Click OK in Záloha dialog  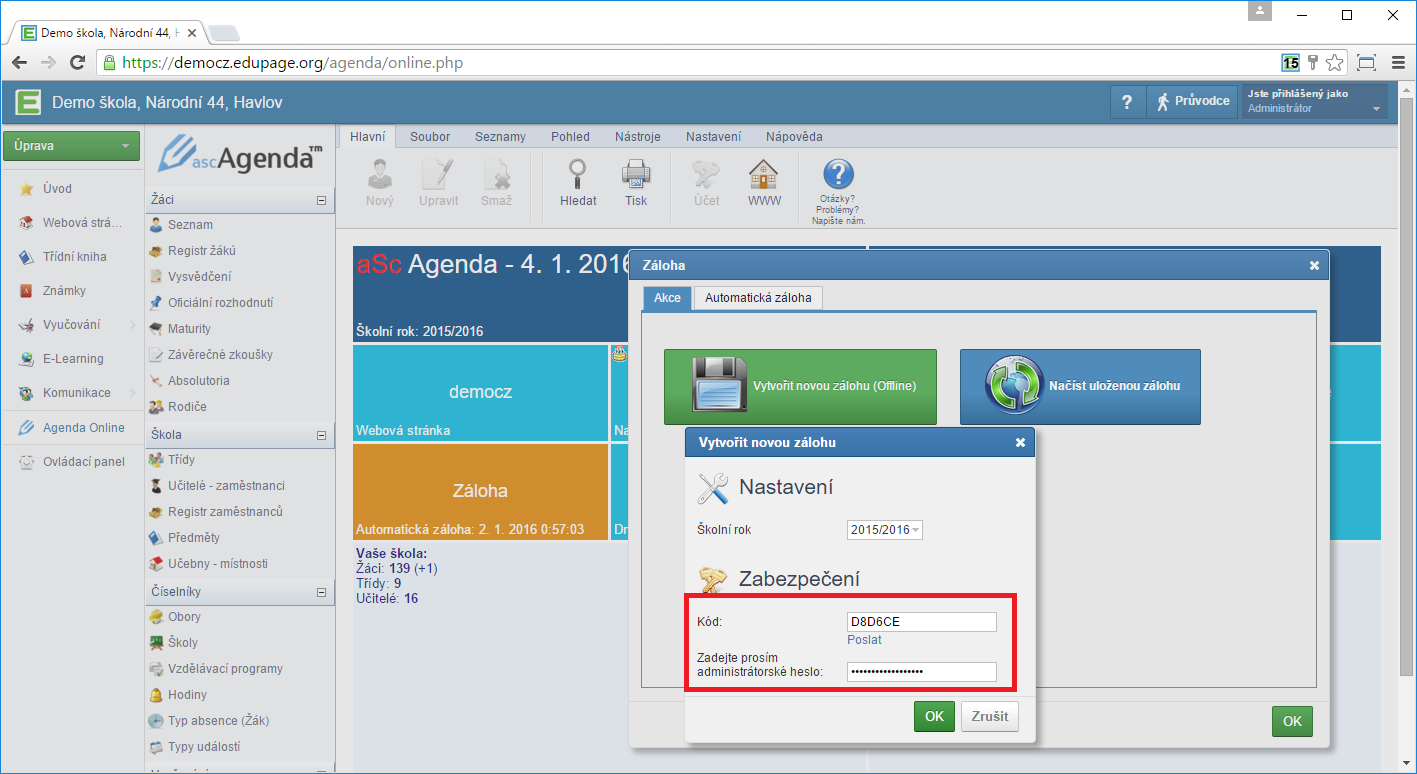1292,722
